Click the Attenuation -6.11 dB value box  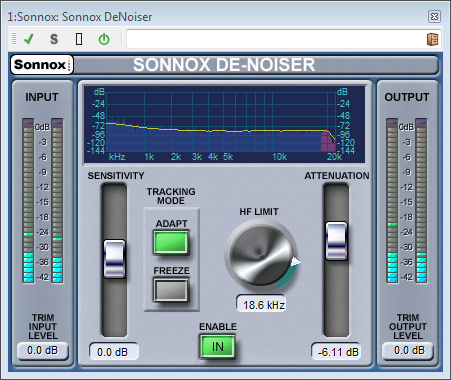[336, 352]
